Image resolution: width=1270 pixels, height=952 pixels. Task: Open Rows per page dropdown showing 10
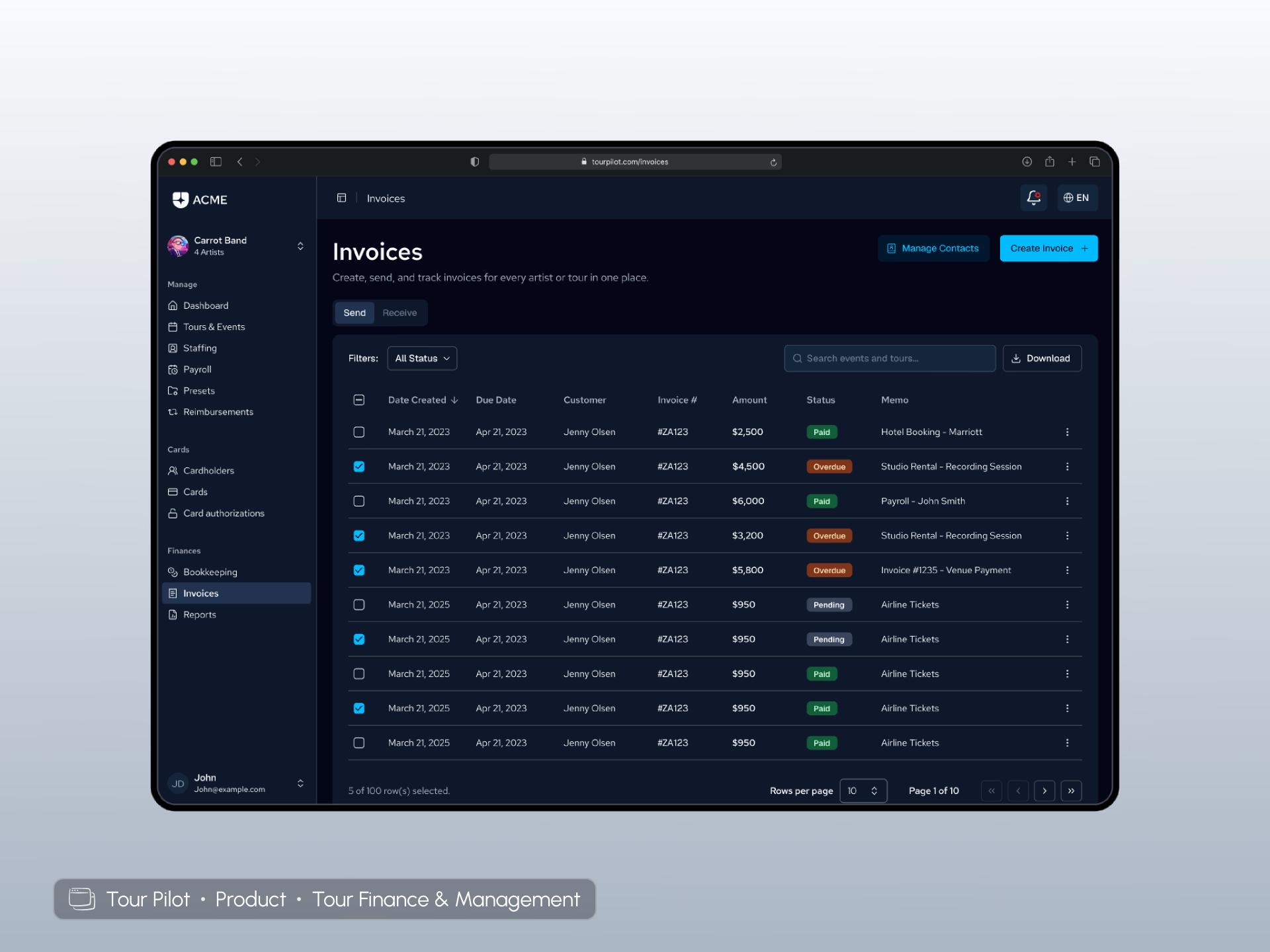[x=863, y=791]
